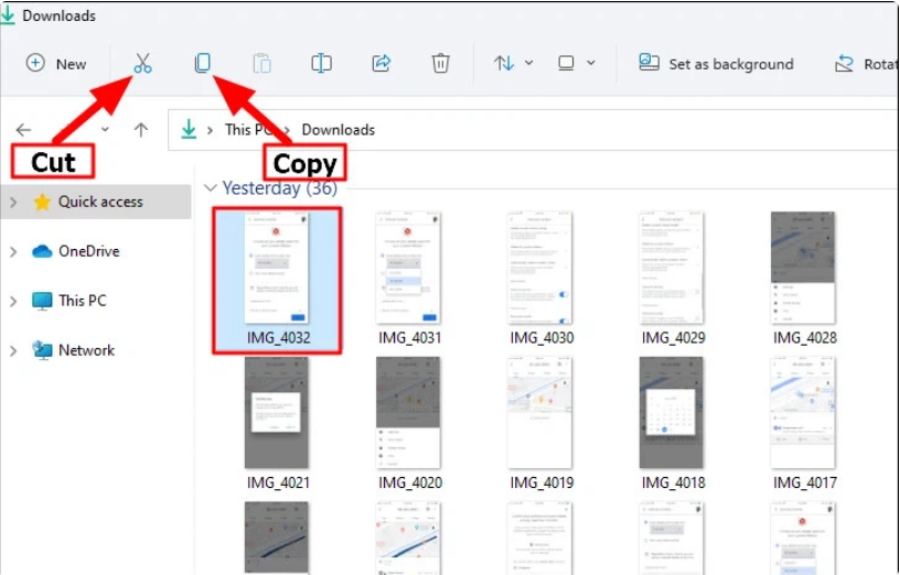The height and width of the screenshot is (575, 900).
Task: Click the New button
Action: (56, 63)
